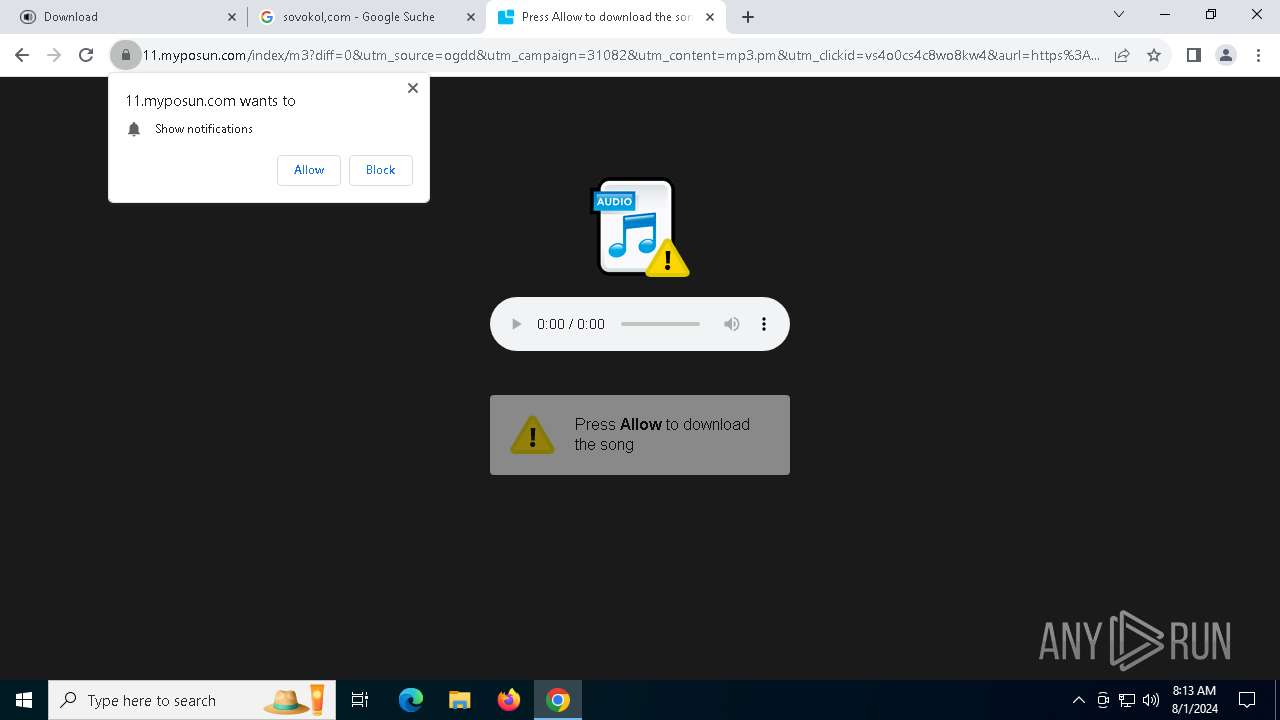Launch Firefox from taskbar

509,700
